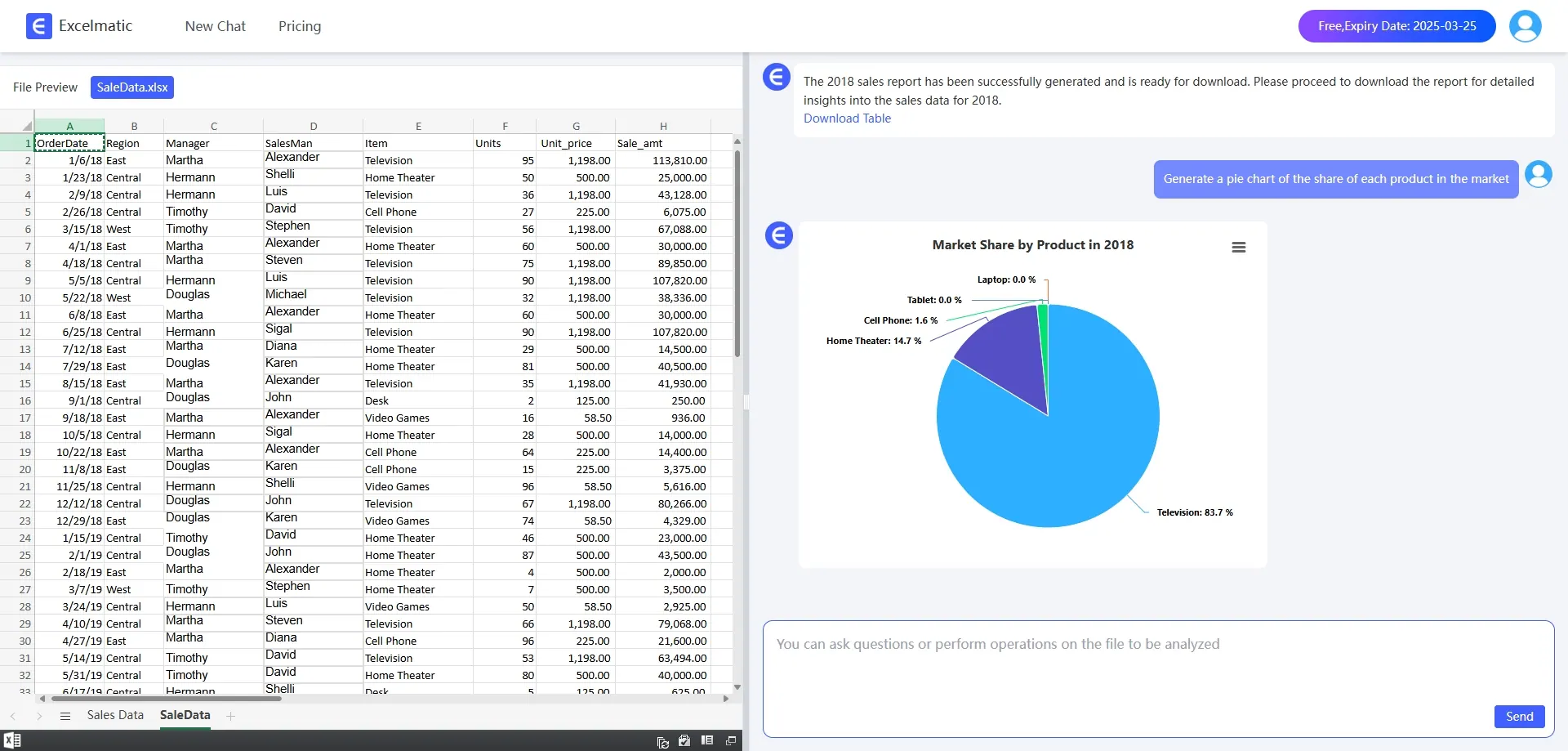Viewport: 1568px width, 751px height.
Task: Click the Excel icon in status bar
Action: click(x=12, y=740)
